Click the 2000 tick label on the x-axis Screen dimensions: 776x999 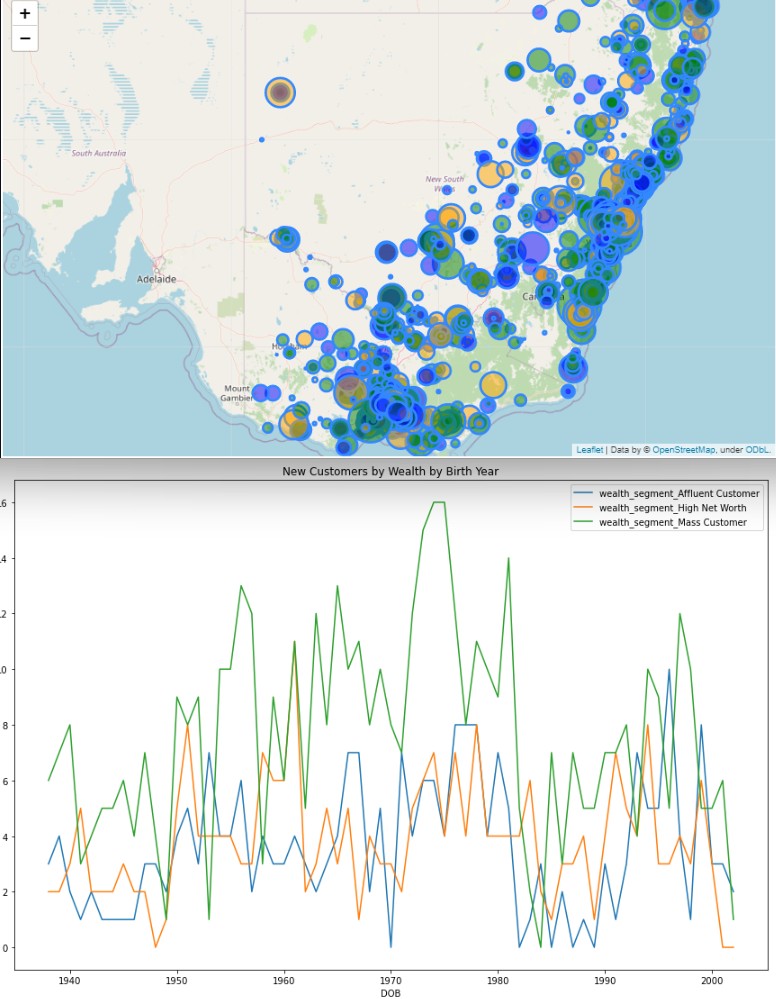point(712,980)
